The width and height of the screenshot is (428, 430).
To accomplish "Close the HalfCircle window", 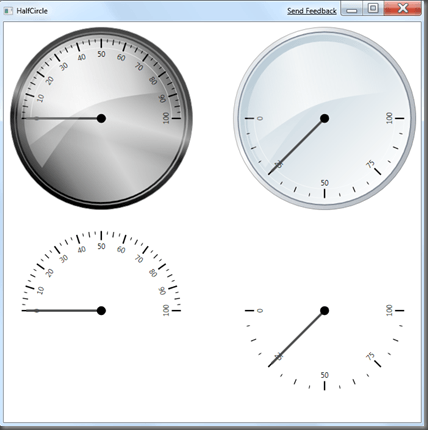I will pos(403,8).
